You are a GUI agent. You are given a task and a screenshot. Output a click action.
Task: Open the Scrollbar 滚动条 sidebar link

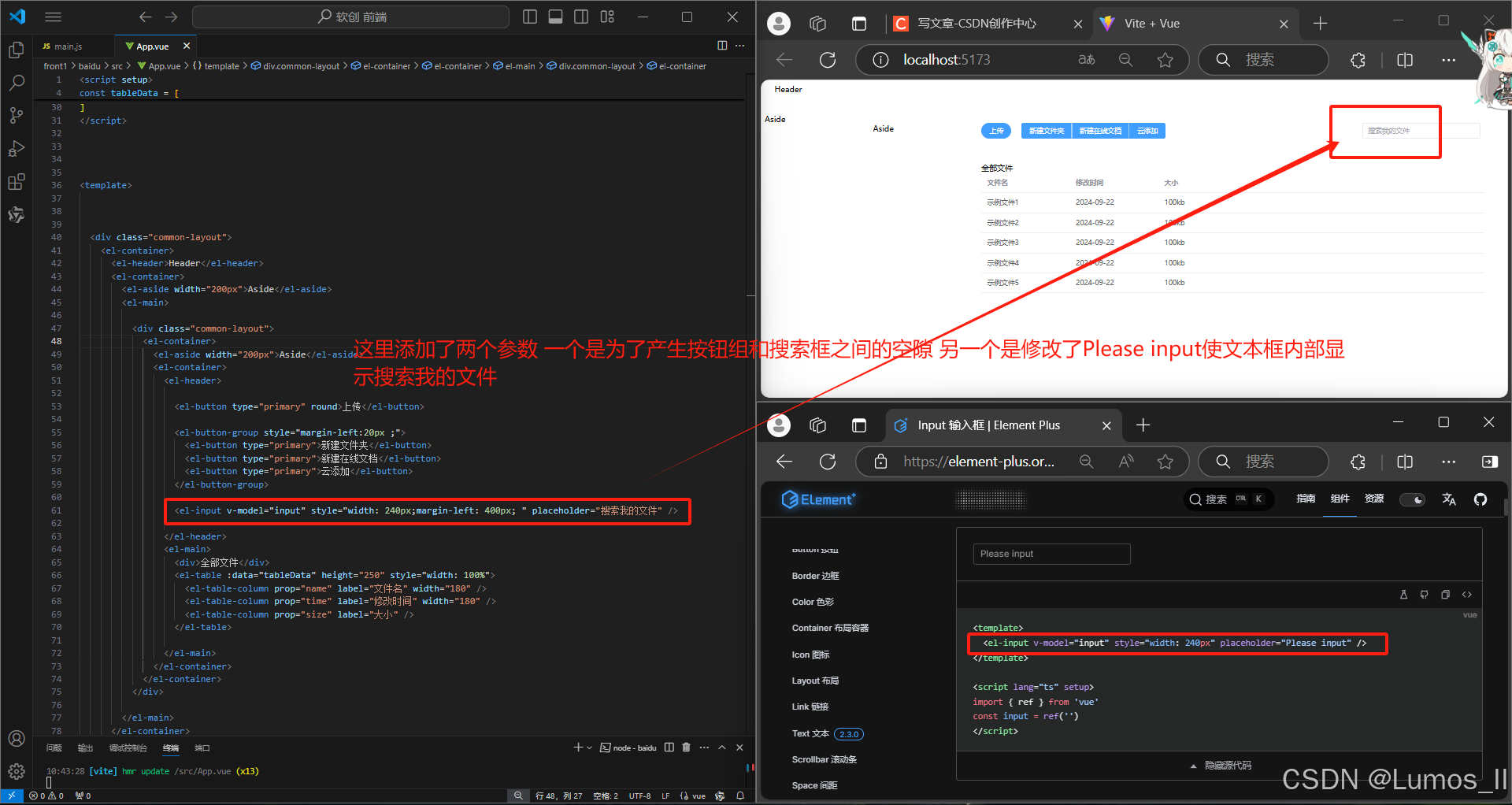click(824, 759)
